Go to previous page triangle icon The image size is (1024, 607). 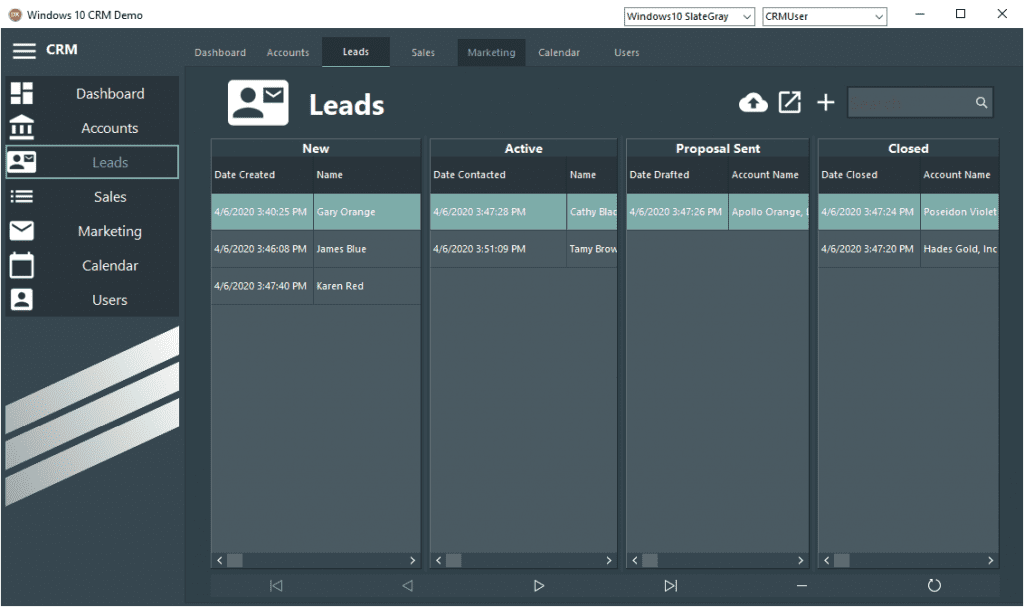408,585
